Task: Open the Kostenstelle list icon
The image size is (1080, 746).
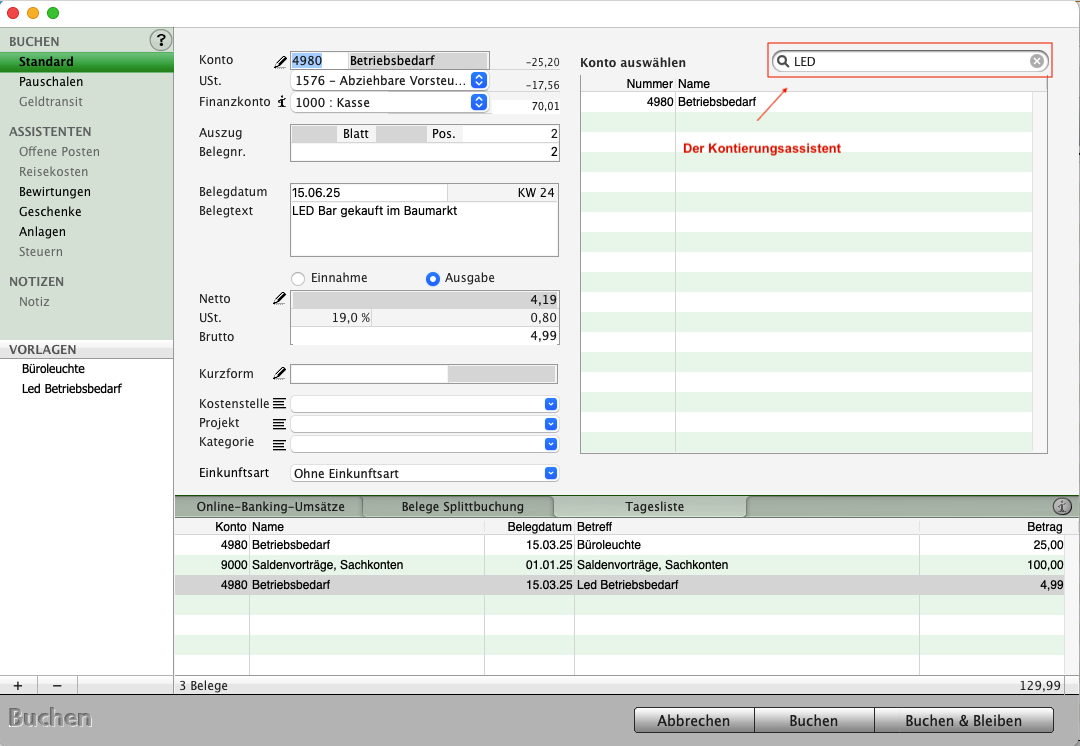Action: tap(279, 404)
